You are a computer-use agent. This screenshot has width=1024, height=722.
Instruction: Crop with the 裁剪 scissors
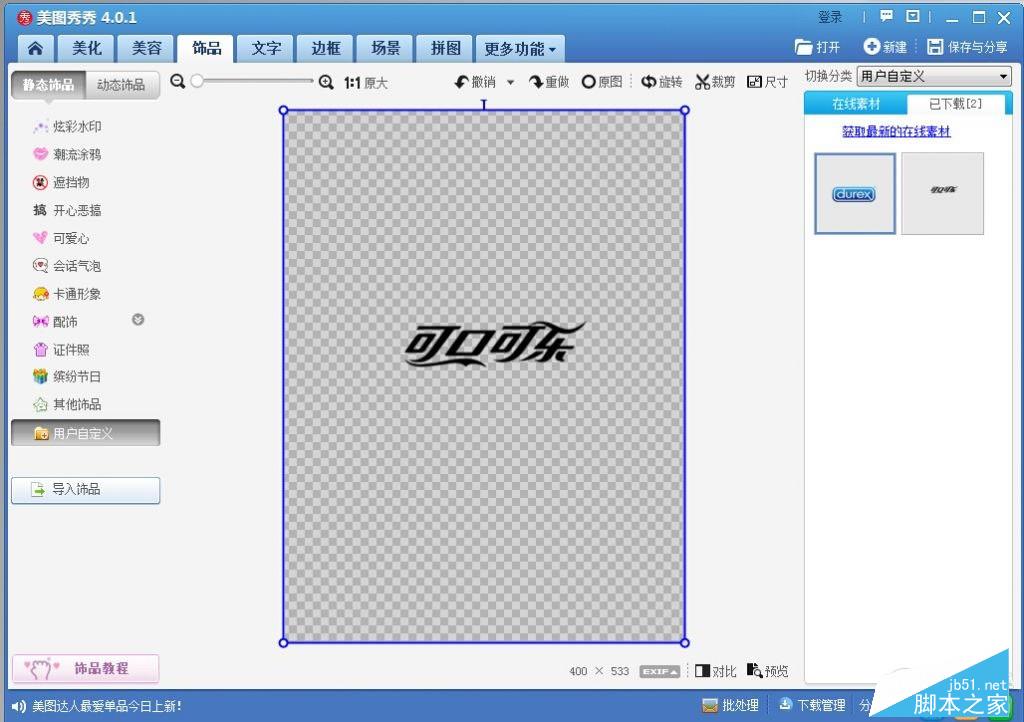click(x=715, y=82)
